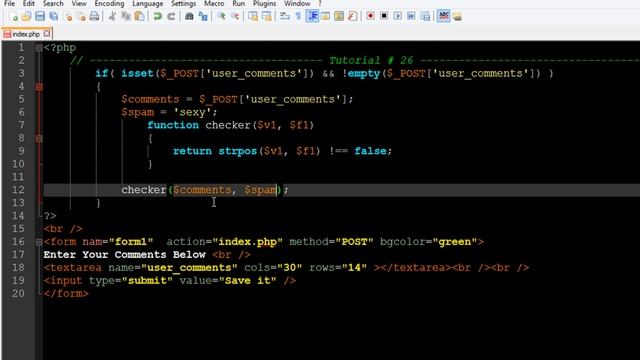Image resolution: width=640 pixels, height=360 pixels.
Task: Click line number 20 in the margin
Action: coord(18,293)
